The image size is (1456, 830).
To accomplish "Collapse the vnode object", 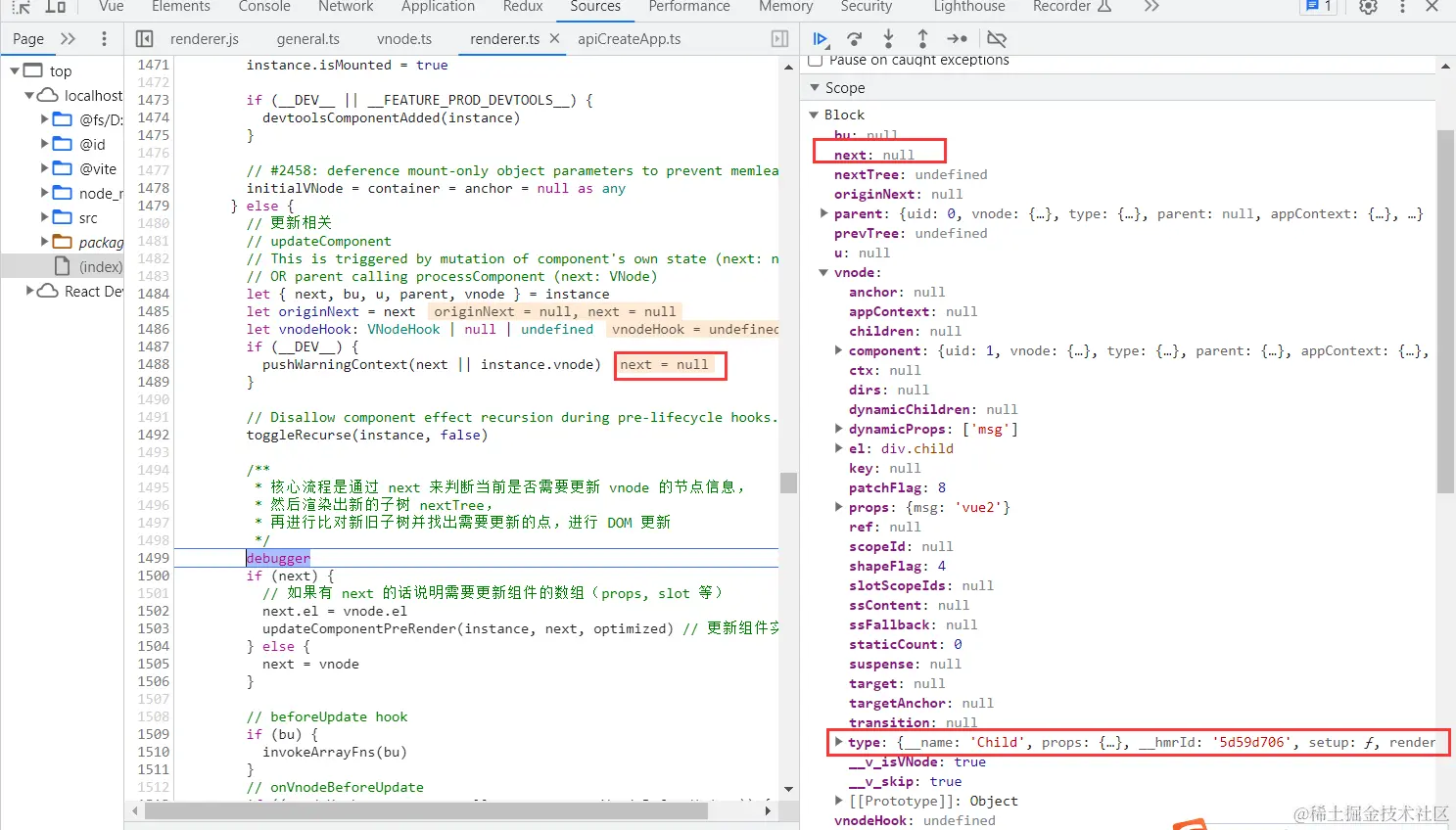I will point(823,272).
